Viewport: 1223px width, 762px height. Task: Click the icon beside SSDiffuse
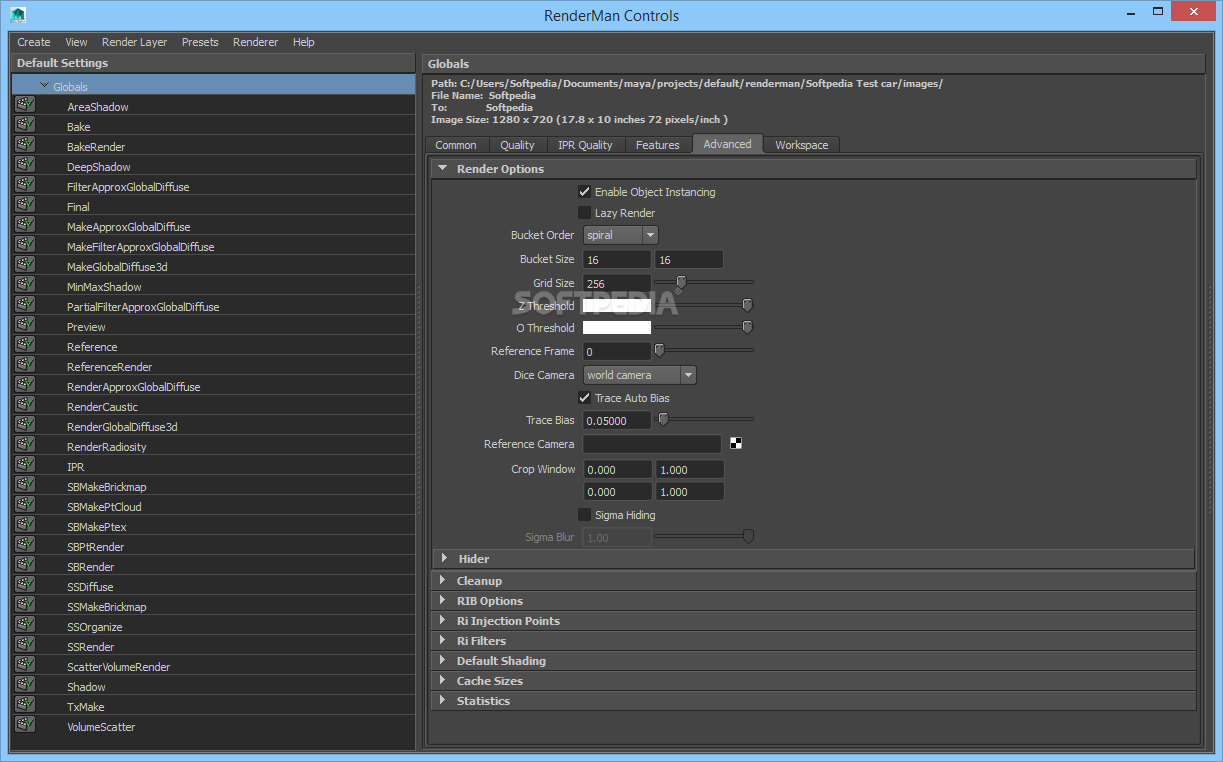pos(25,586)
